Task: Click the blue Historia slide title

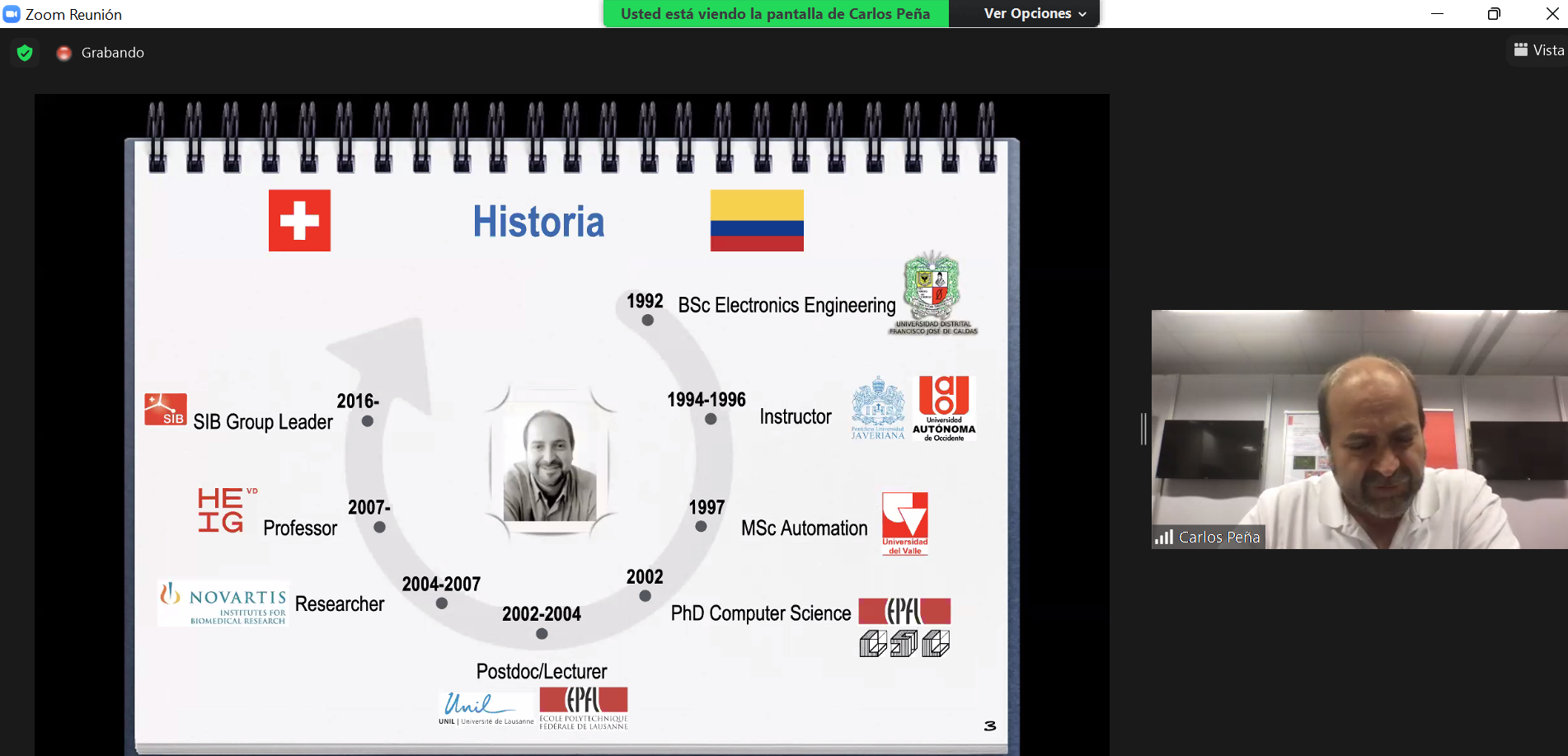Action: (x=538, y=222)
